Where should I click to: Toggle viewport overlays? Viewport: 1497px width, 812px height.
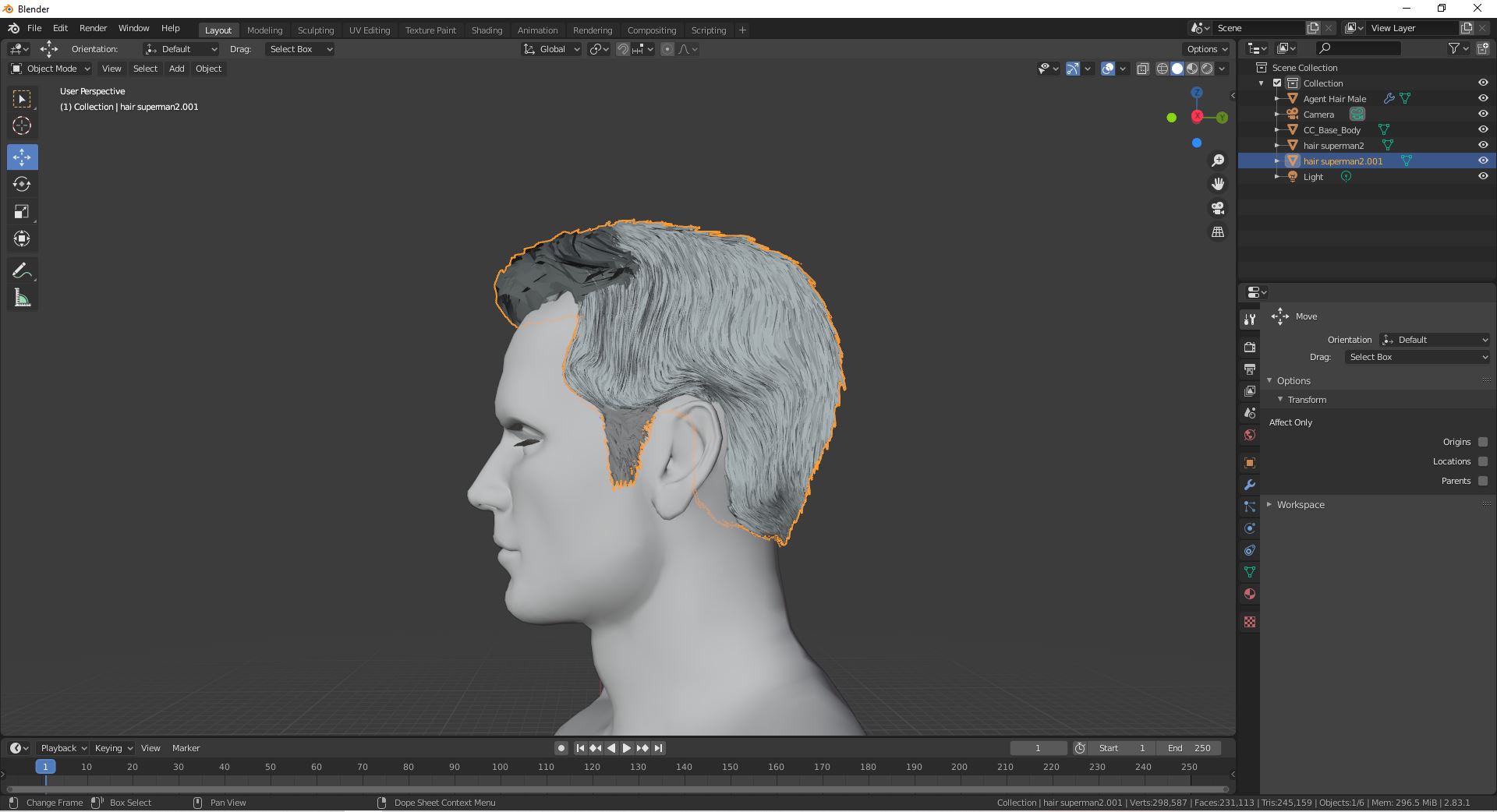tap(1108, 69)
